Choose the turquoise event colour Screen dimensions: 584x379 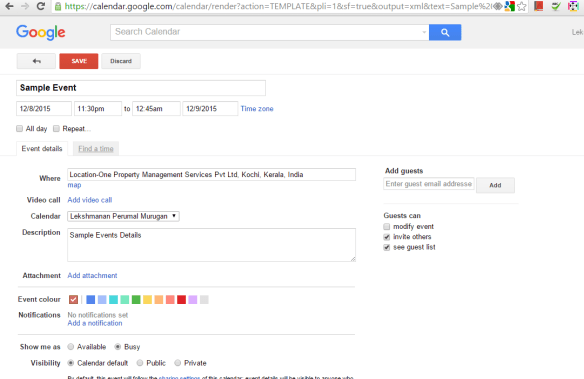[x=113, y=299]
